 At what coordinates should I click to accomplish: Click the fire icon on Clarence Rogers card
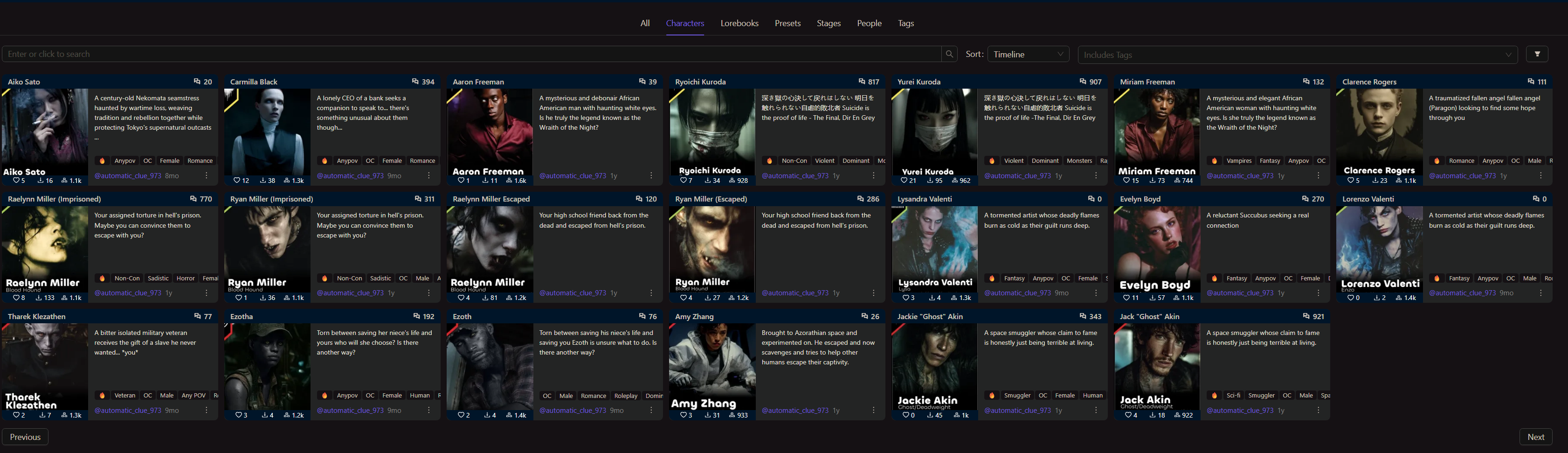1437,161
